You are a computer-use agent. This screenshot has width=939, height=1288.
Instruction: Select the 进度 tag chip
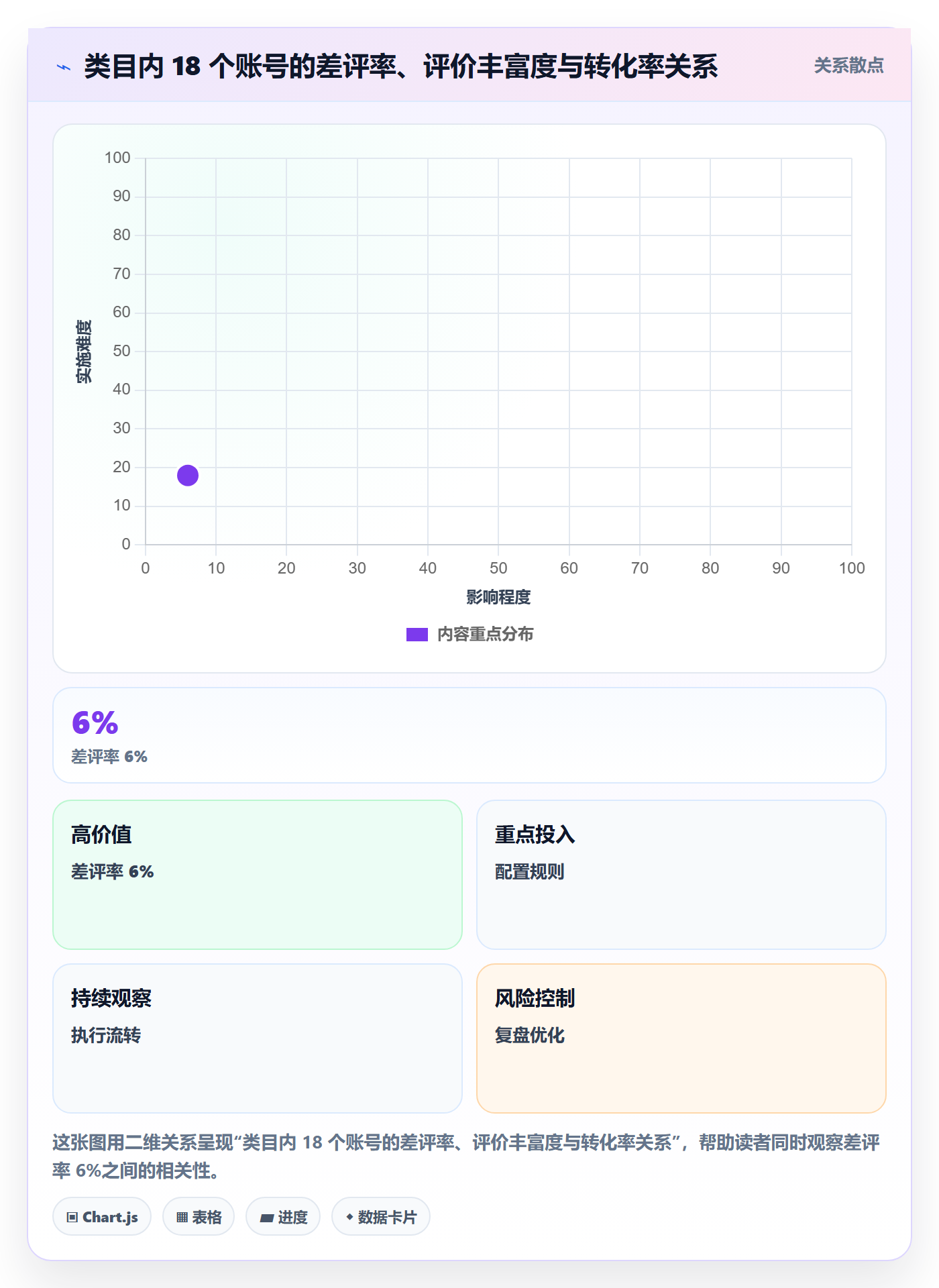[x=283, y=1216]
